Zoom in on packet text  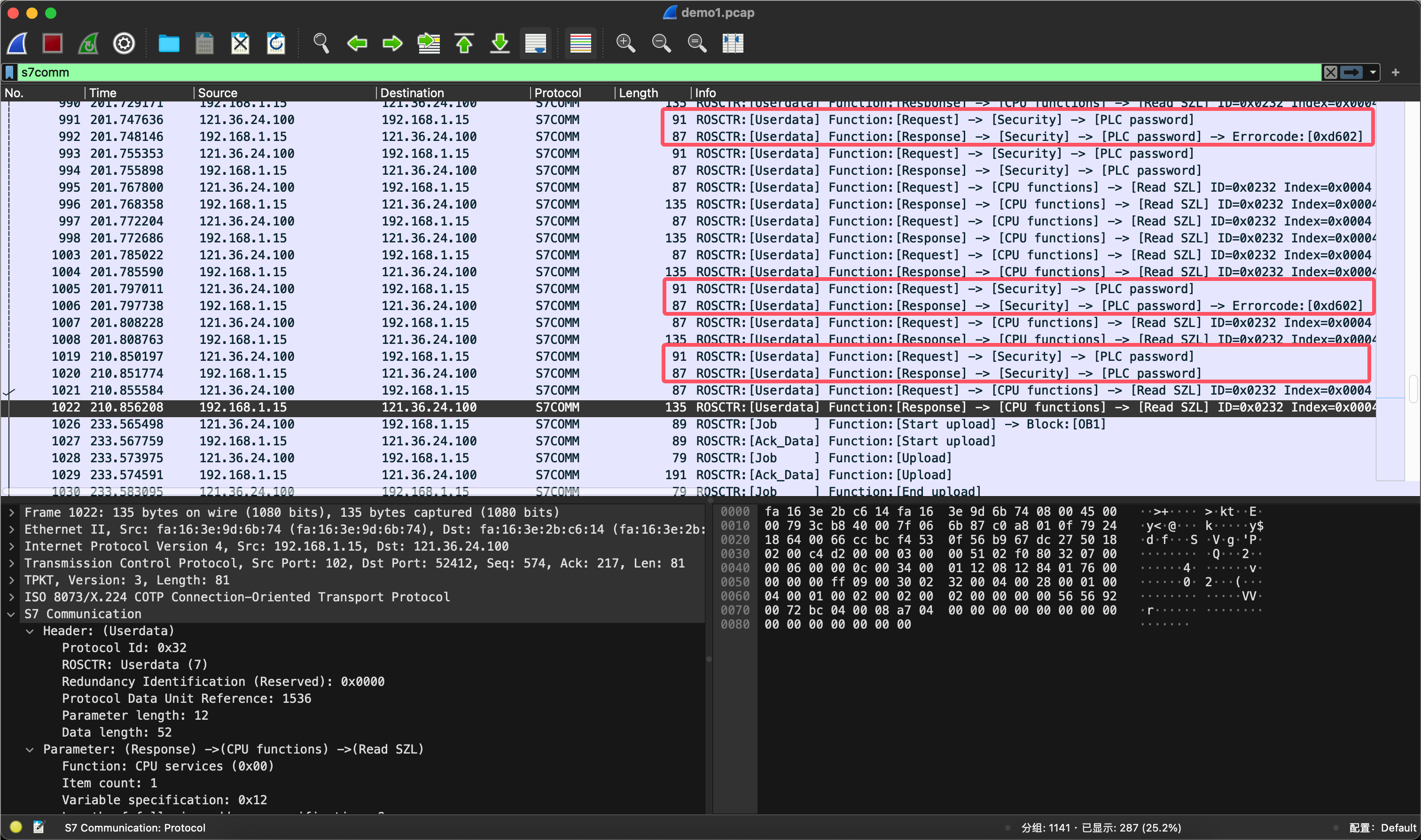point(625,43)
